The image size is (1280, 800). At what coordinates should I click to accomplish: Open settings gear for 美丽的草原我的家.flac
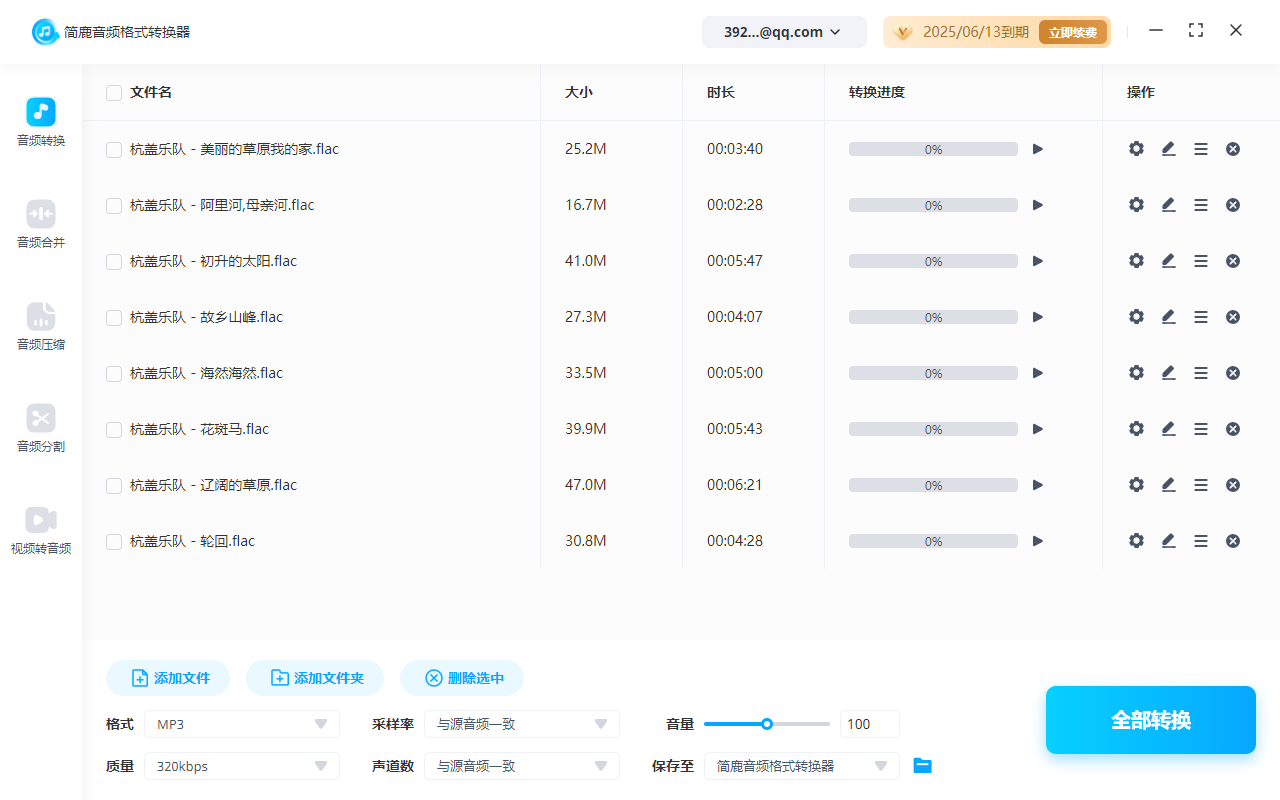pyautogui.click(x=1136, y=148)
